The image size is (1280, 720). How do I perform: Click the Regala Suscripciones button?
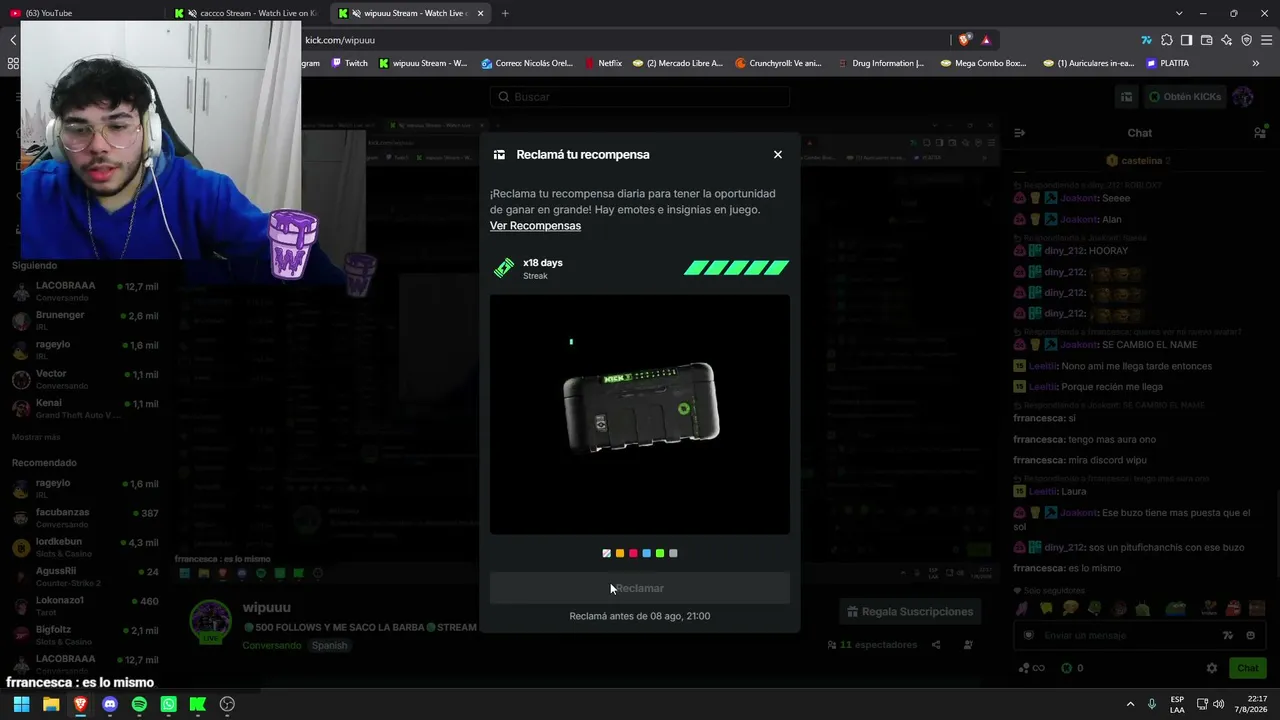point(908,612)
